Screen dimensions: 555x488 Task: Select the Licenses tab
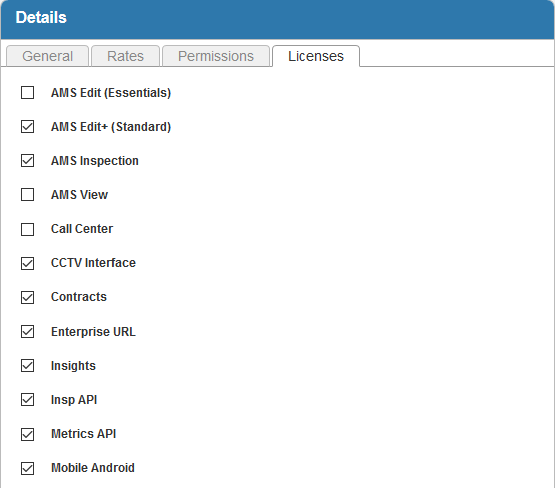pyautogui.click(x=316, y=56)
